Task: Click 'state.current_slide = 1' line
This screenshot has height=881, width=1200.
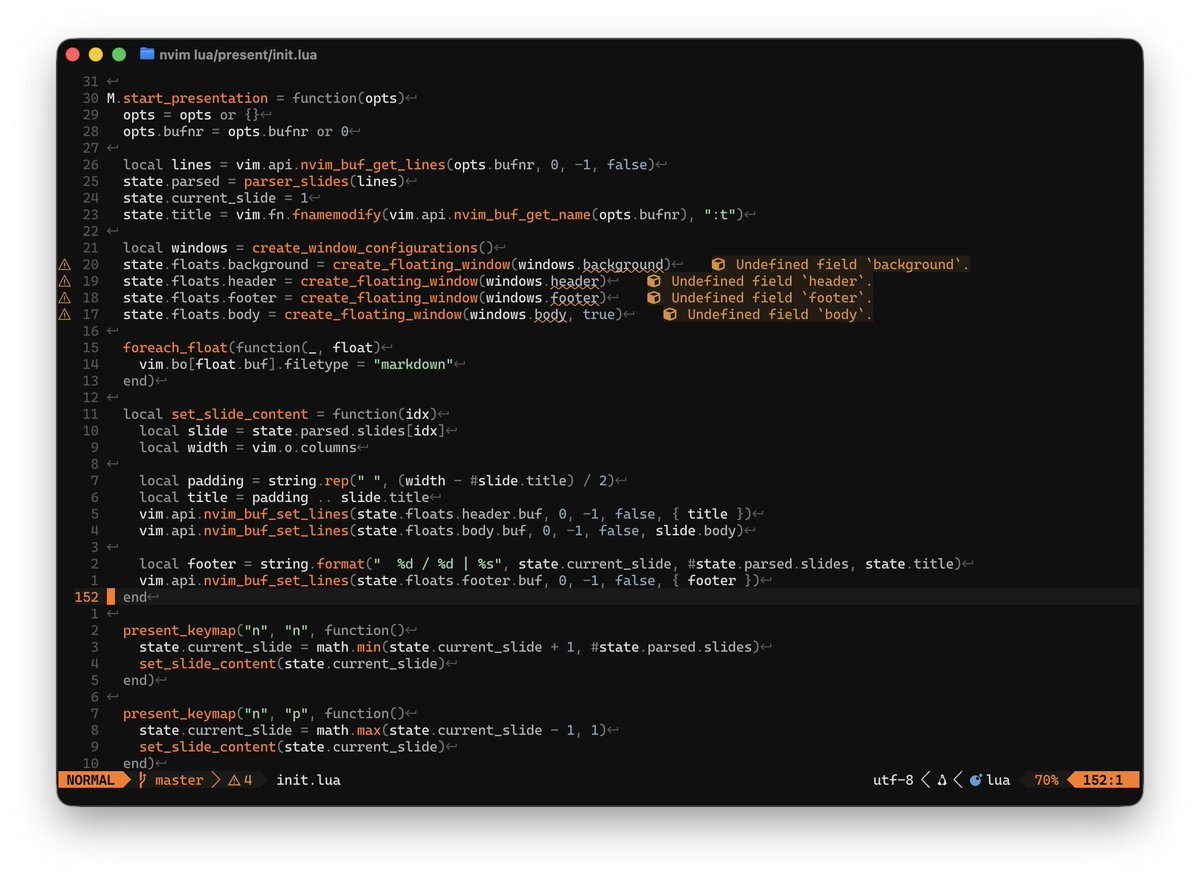Action: pos(216,198)
